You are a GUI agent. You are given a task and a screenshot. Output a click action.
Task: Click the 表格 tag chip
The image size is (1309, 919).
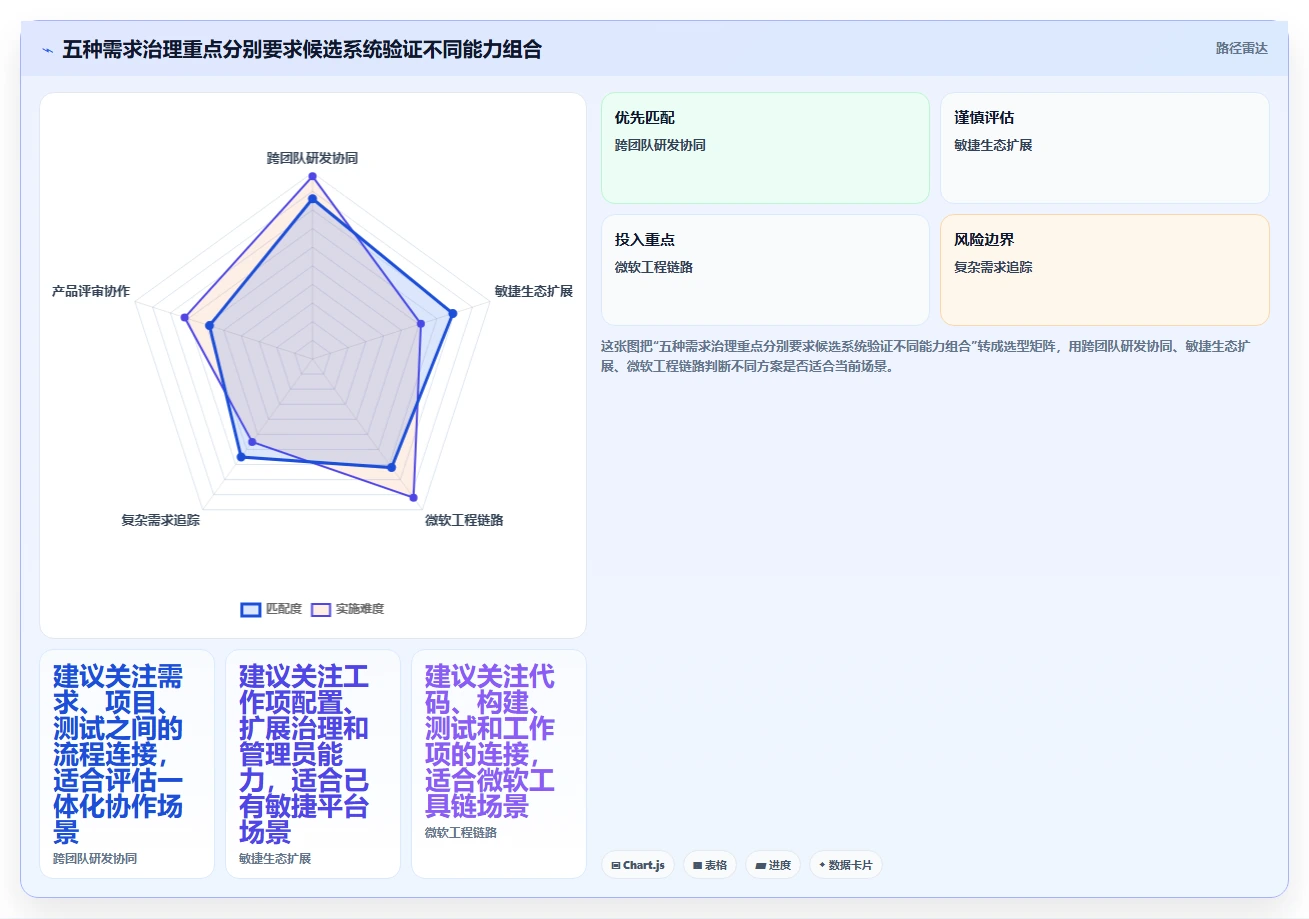click(710, 865)
